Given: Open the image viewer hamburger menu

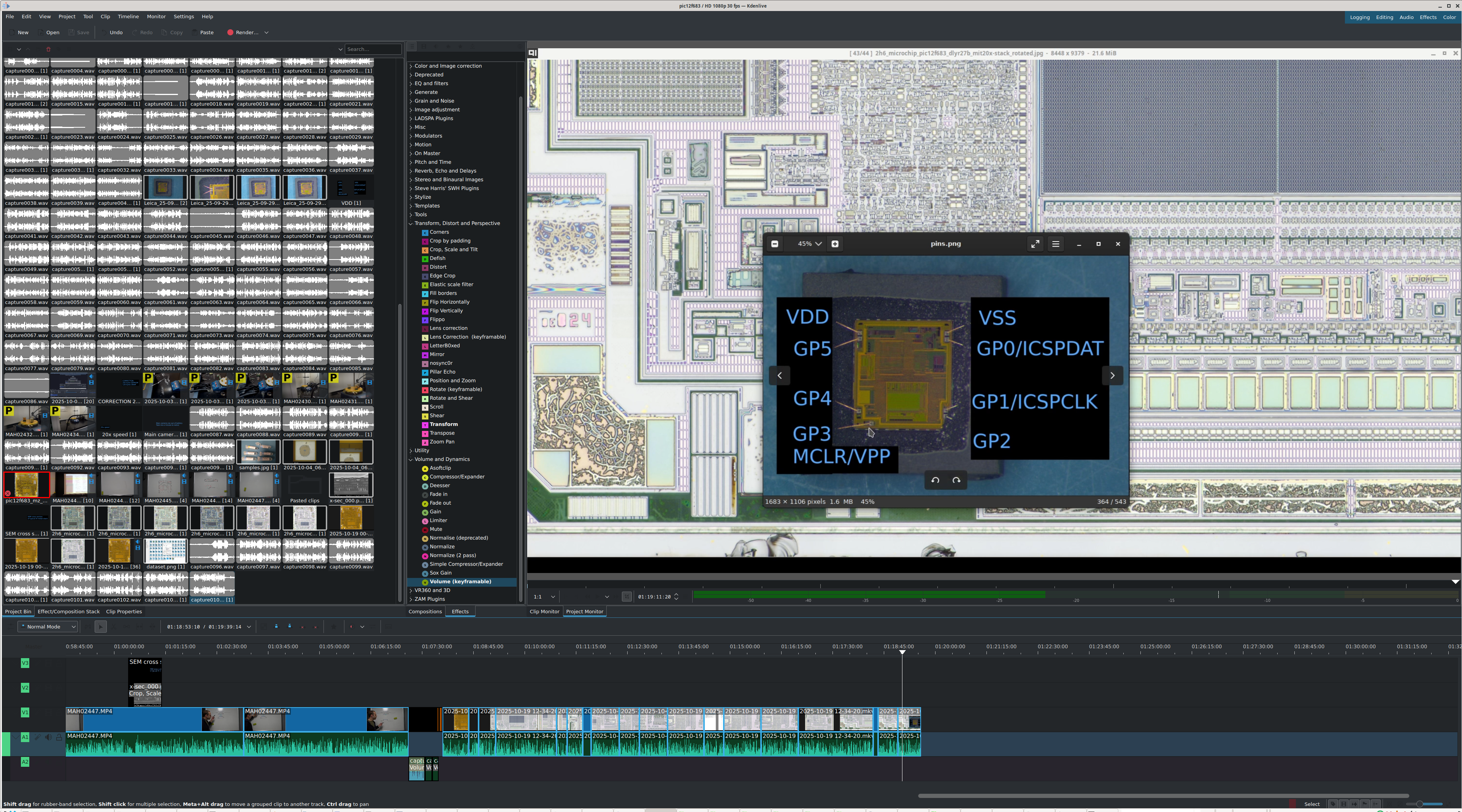Looking at the screenshot, I should (x=1056, y=244).
